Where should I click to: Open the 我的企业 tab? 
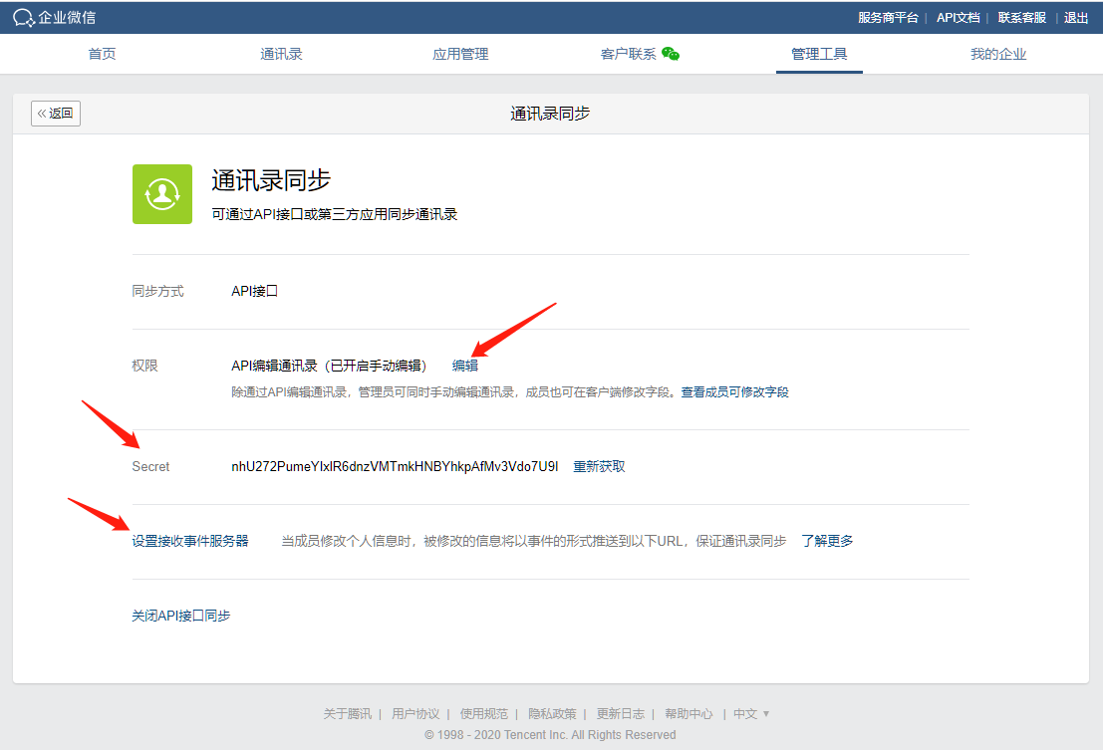pyautogui.click(x=999, y=54)
